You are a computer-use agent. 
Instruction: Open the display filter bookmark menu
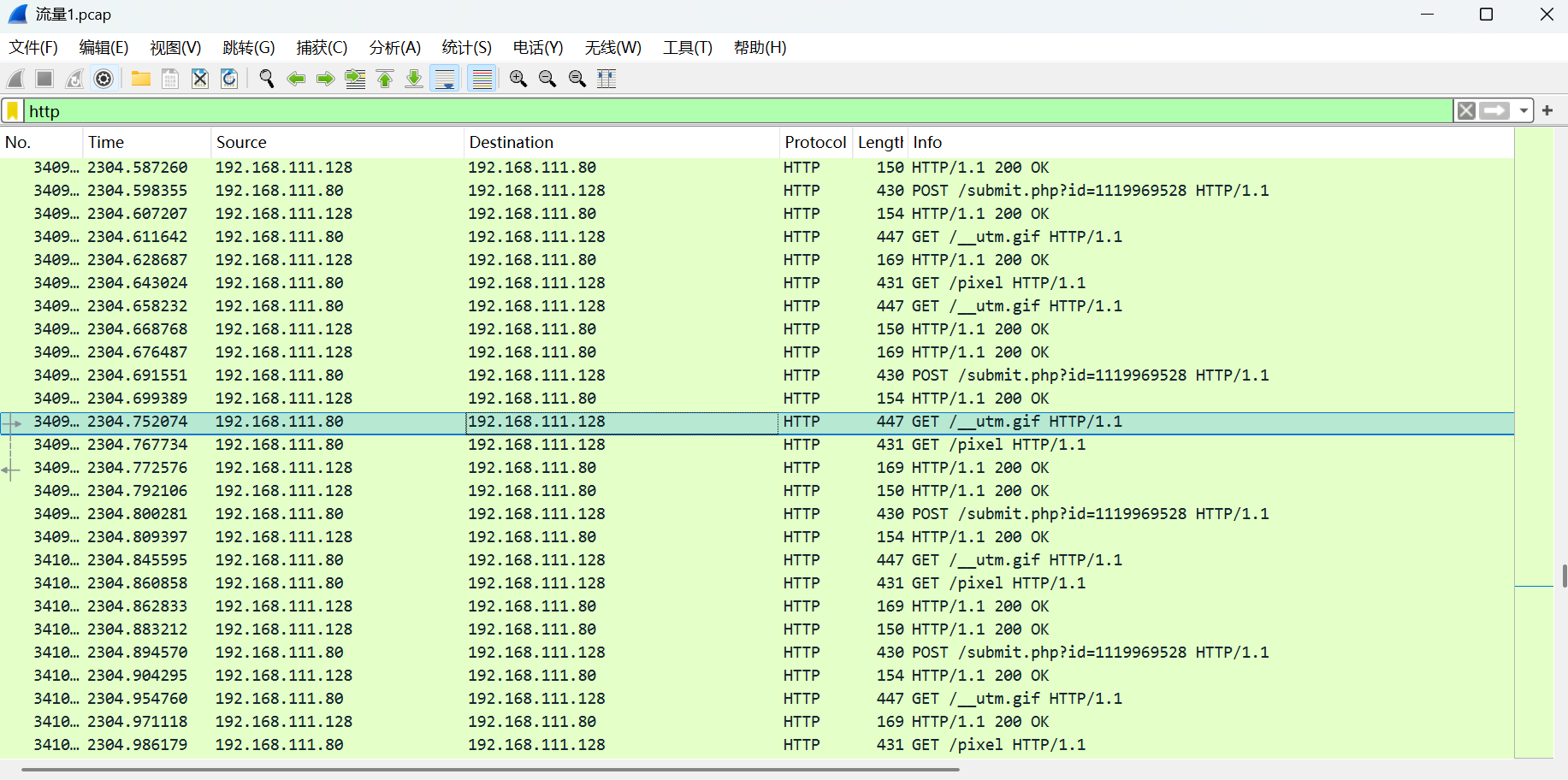(13, 111)
